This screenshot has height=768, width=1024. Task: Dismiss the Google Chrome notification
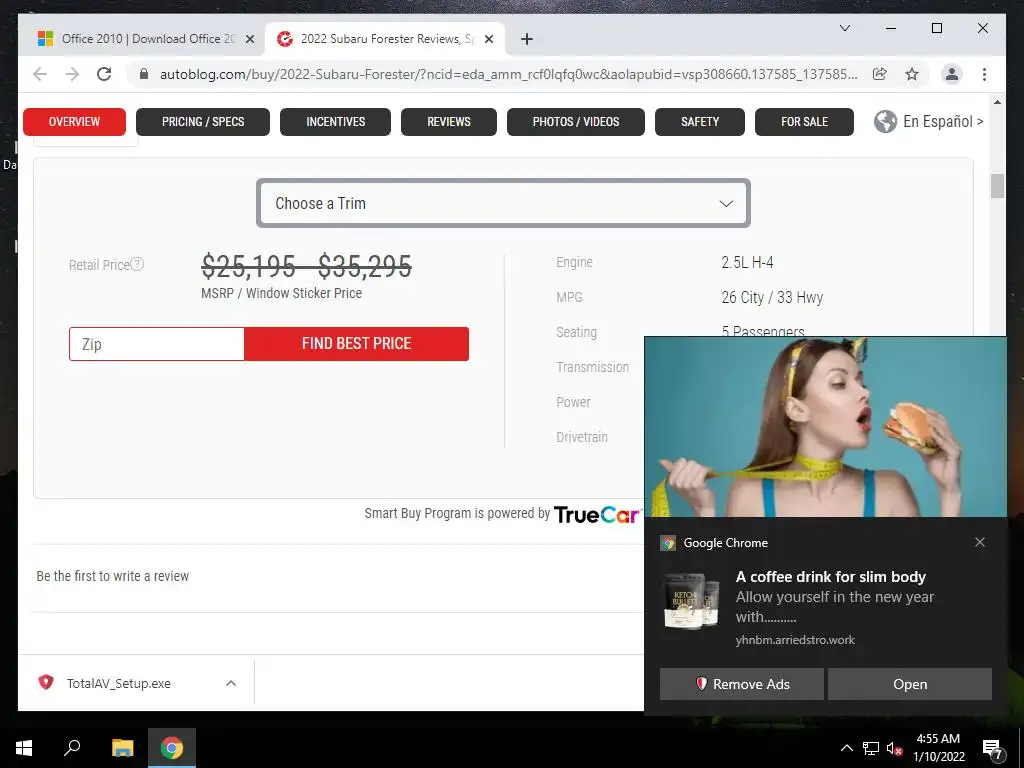980,542
